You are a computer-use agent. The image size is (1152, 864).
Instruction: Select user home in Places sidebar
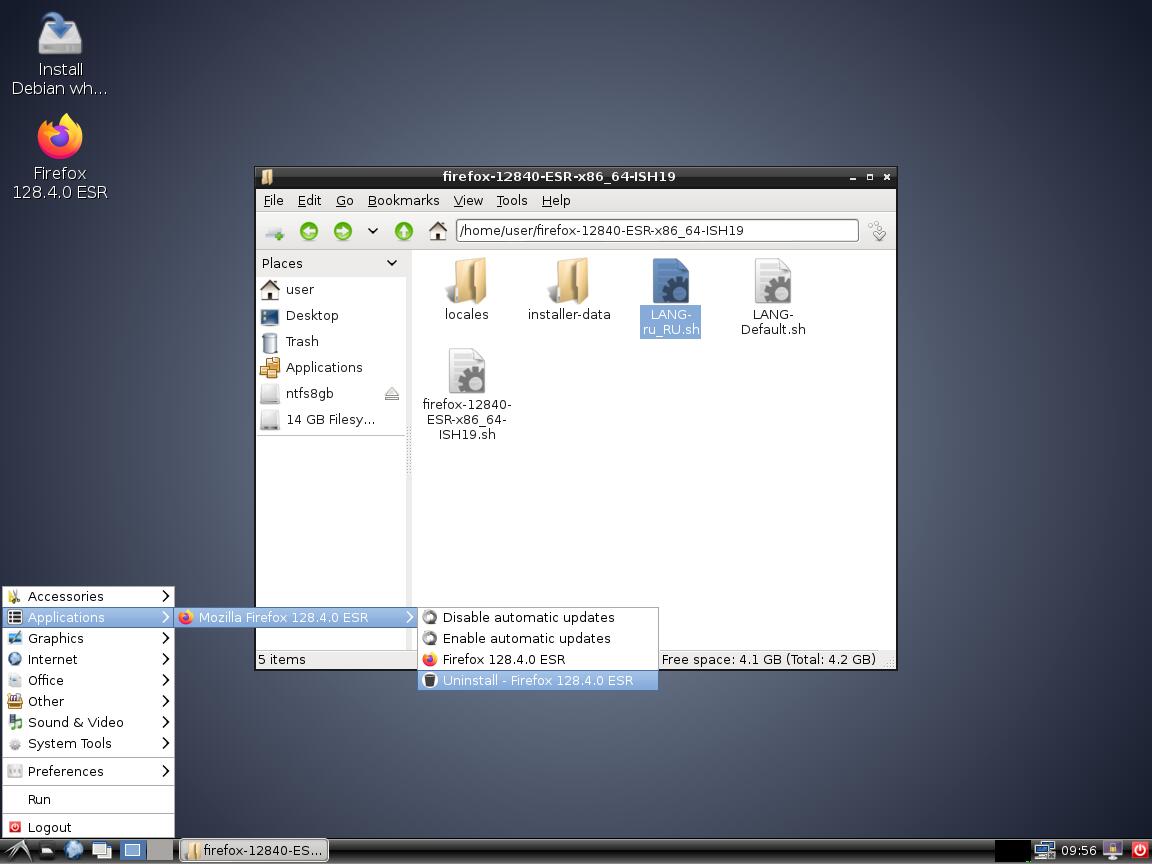pyautogui.click(x=331, y=289)
